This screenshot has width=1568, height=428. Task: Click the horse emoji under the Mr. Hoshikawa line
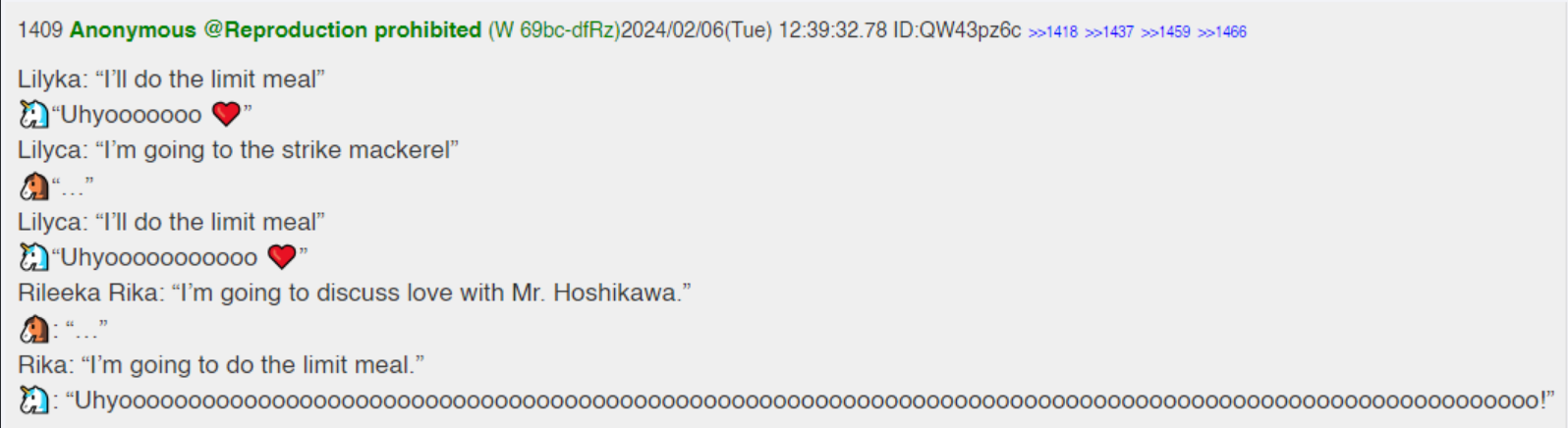[33, 329]
